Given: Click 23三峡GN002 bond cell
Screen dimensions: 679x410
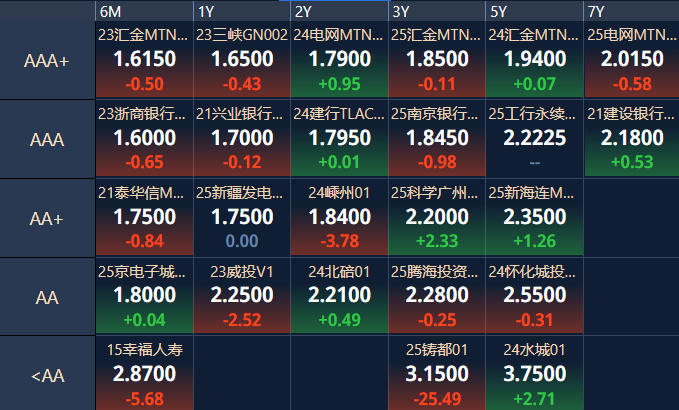Looking at the screenshot, I should click(241, 60).
